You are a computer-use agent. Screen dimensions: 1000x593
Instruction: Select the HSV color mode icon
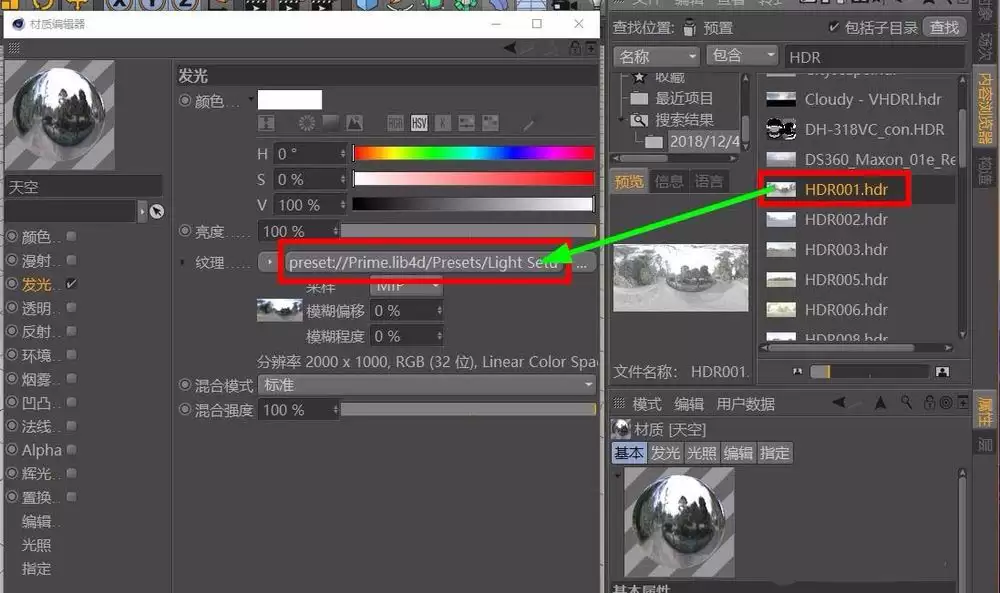click(x=418, y=122)
